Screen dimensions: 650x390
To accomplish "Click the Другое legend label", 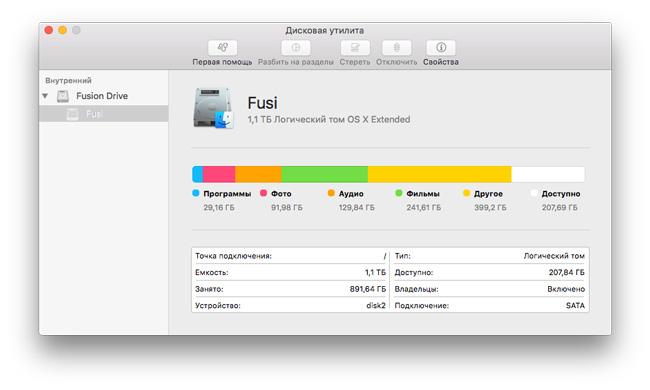I will (x=488, y=194).
